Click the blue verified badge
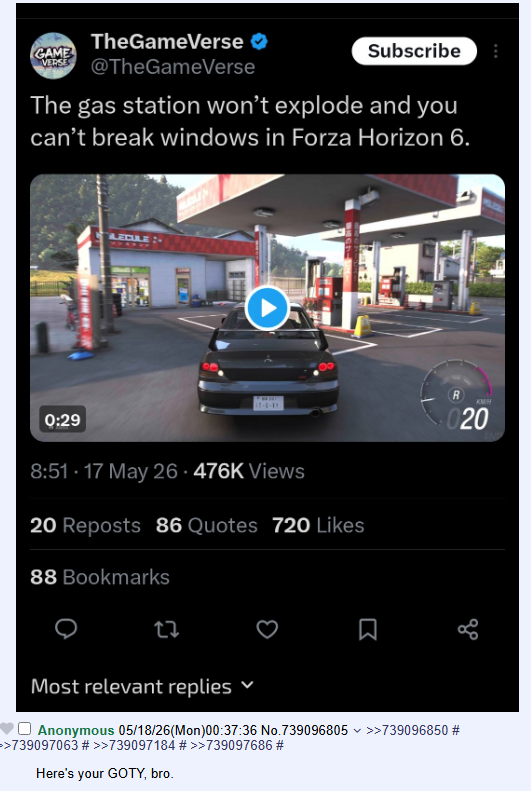The image size is (531, 791). (x=259, y=41)
